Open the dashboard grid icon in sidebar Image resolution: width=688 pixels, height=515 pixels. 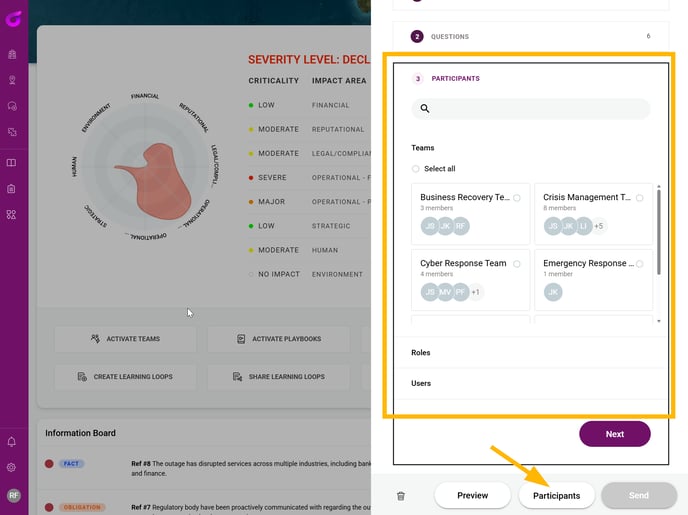pyautogui.click(x=11, y=215)
